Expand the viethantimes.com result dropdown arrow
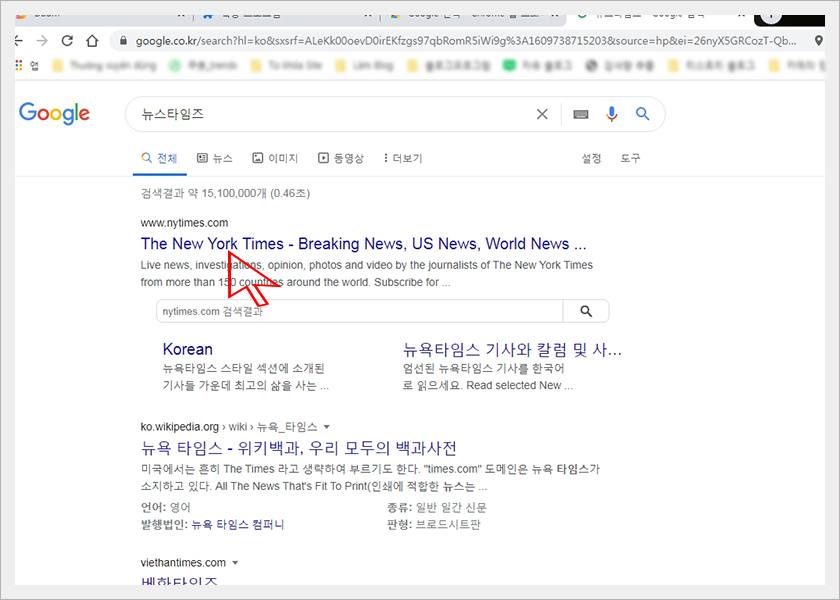840x600 pixels. [235, 563]
